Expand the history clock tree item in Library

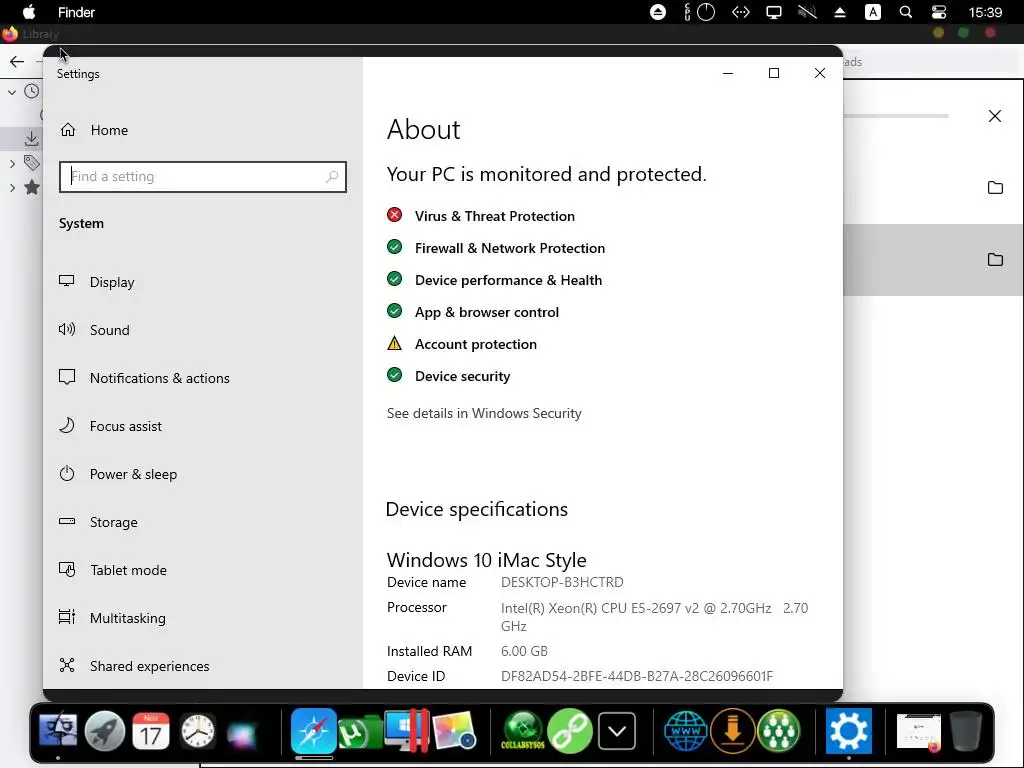tap(12, 92)
